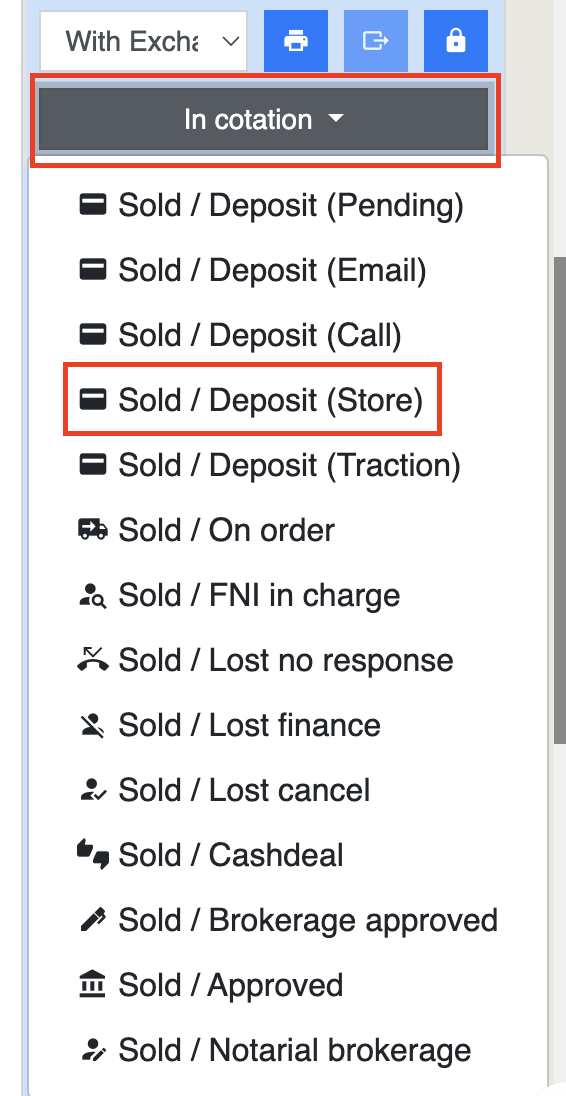
Task: Click the phone icon beside Lost no response
Action: (93, 660)
